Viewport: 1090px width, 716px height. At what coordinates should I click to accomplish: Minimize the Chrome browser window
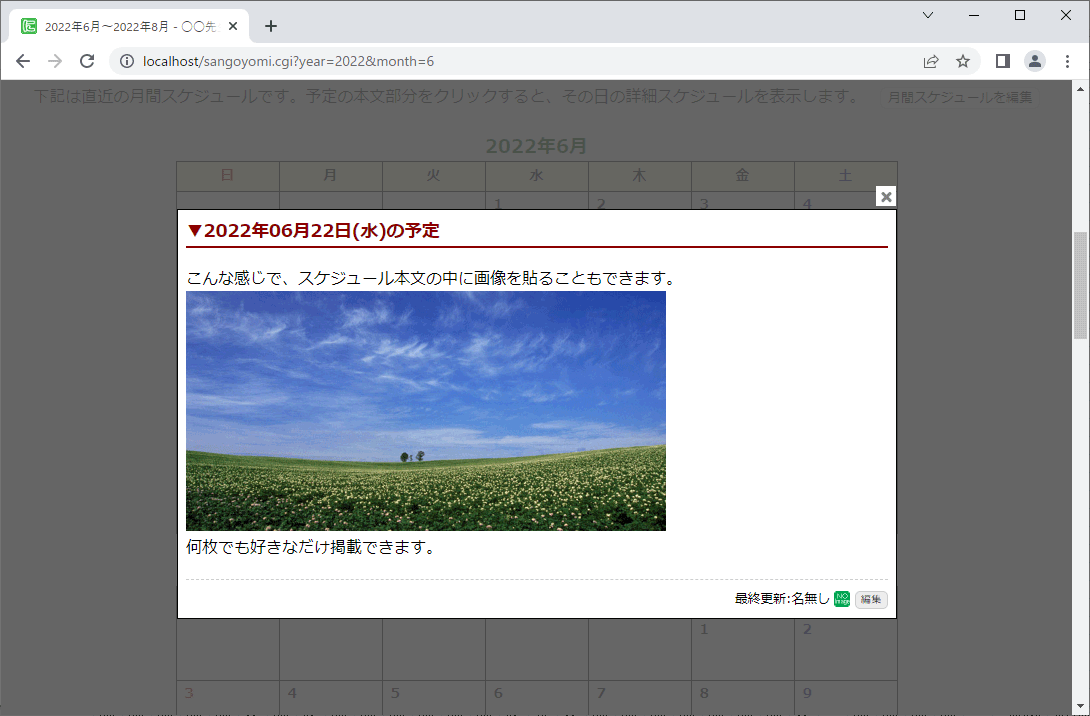point(974,15)
